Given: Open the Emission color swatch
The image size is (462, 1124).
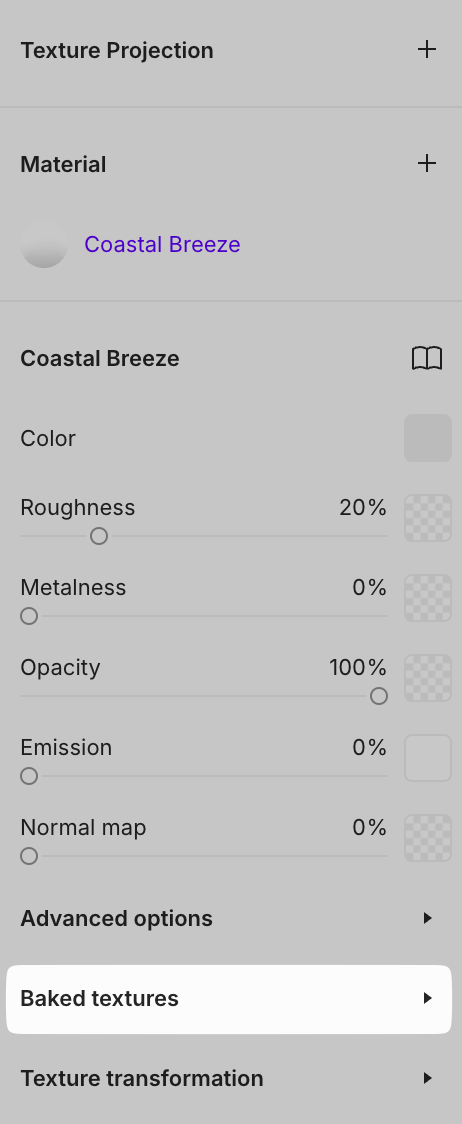Looking at the screenshot, I should click(428, 758).
